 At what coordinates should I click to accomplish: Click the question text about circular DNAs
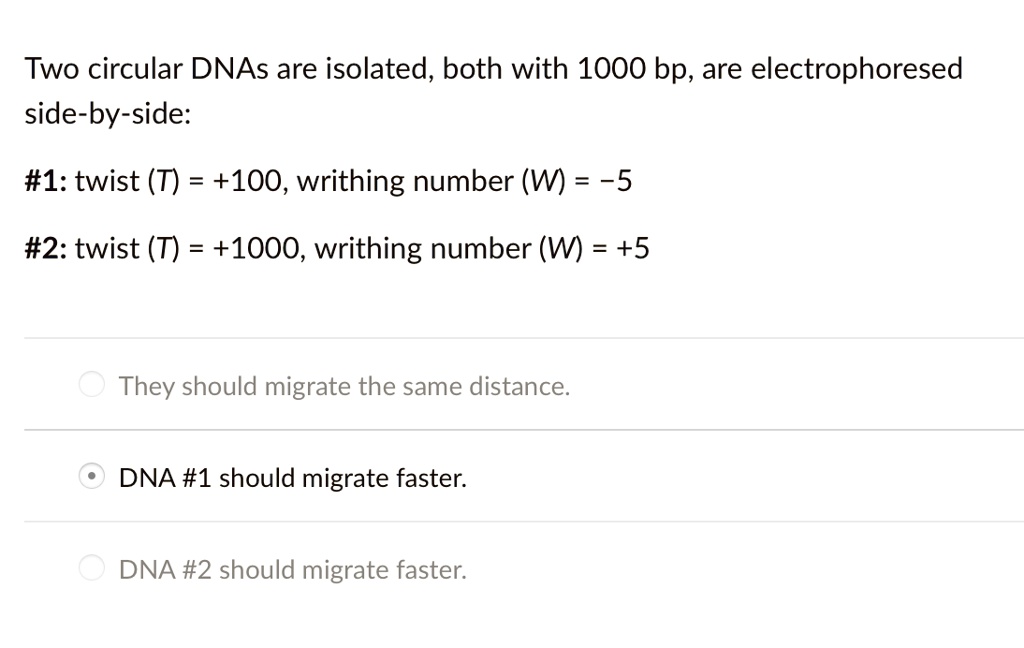(492, 68)
